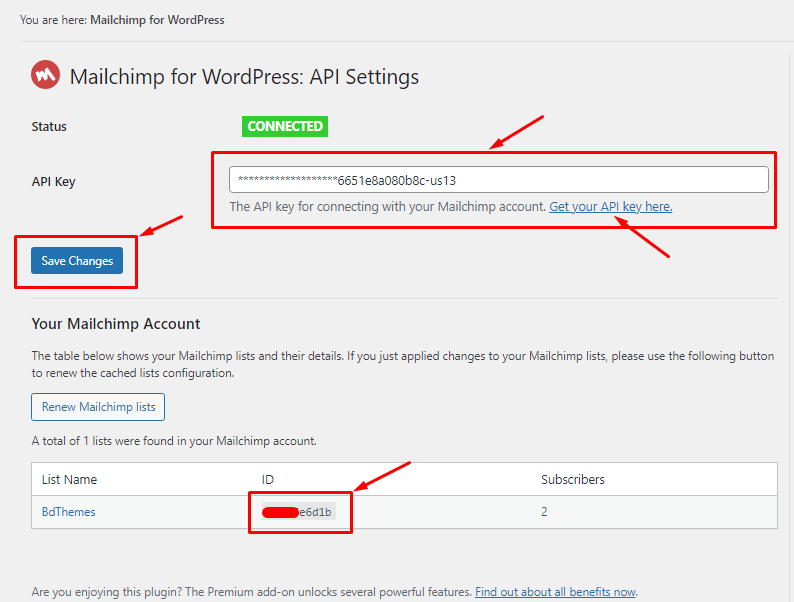Open the 'Get your API key here' link

(611, 207)
